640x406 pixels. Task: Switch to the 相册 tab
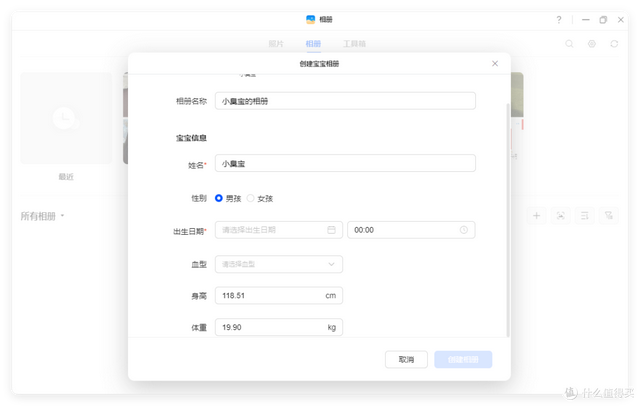313,44
